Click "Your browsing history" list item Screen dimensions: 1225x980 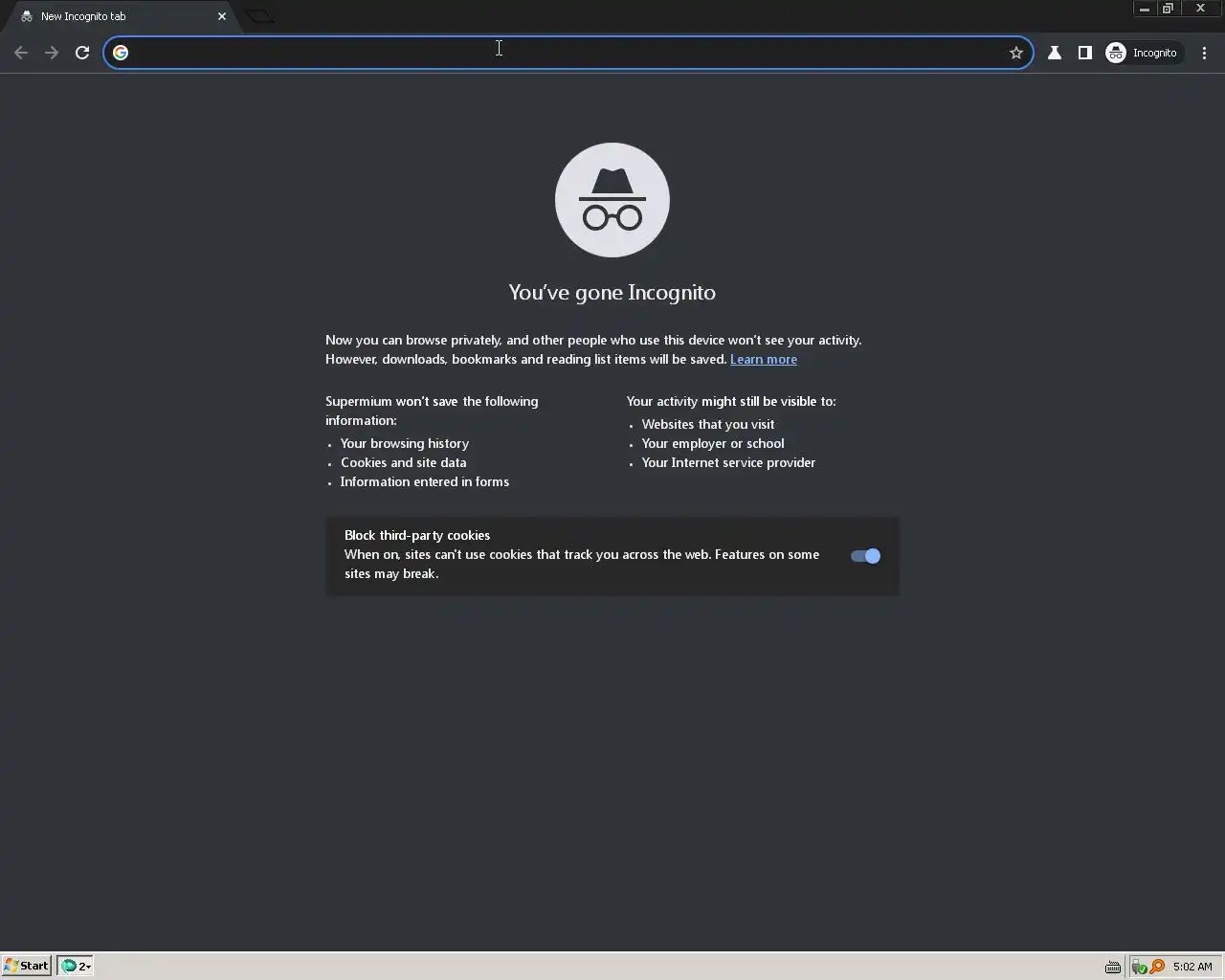coord(405,443)
